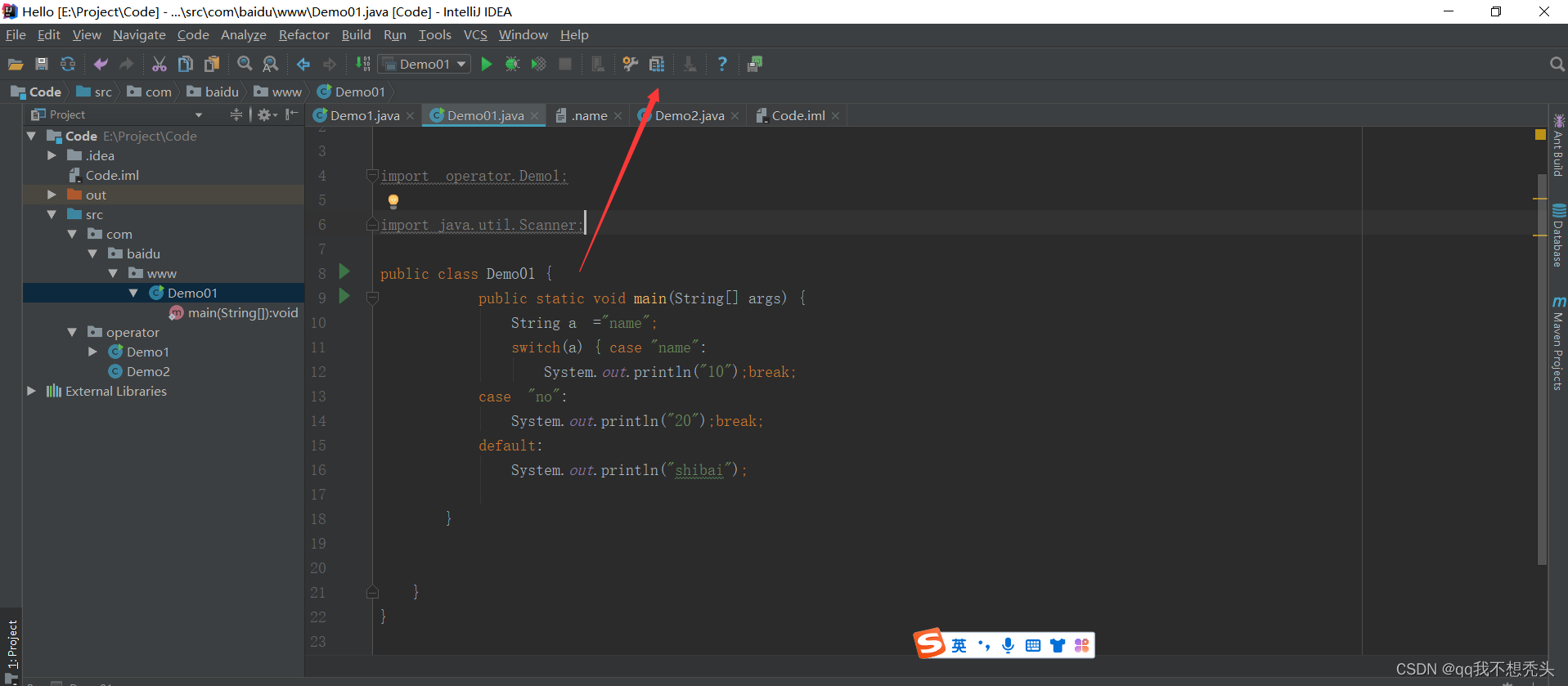Expand External Libraries node

[32, 391]
